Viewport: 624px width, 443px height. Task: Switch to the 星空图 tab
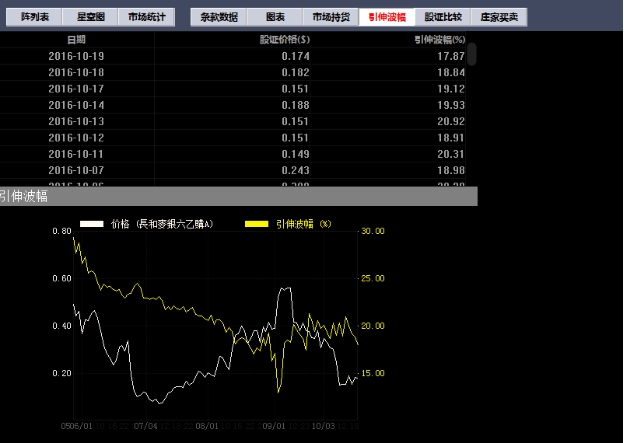click(89, 17)
